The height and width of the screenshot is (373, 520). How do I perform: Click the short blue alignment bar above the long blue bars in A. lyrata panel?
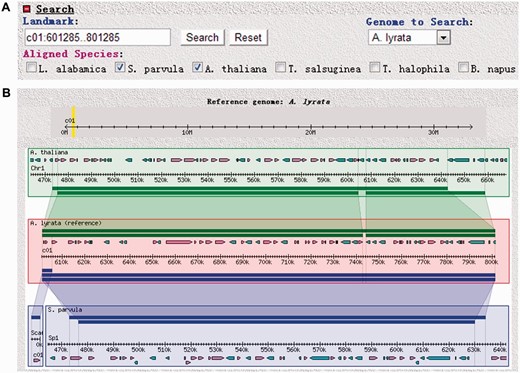coord(47,270)
